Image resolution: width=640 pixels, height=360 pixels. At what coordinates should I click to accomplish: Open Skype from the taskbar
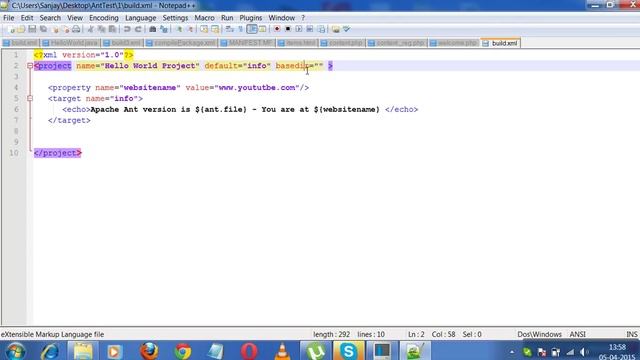coord(348,351)
